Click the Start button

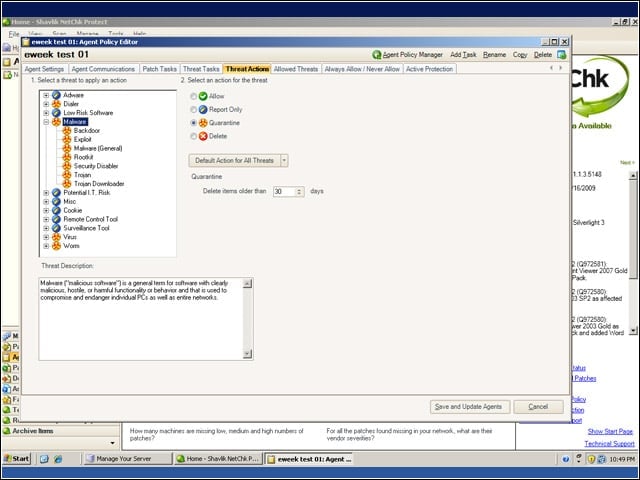[x=16, y=459]
